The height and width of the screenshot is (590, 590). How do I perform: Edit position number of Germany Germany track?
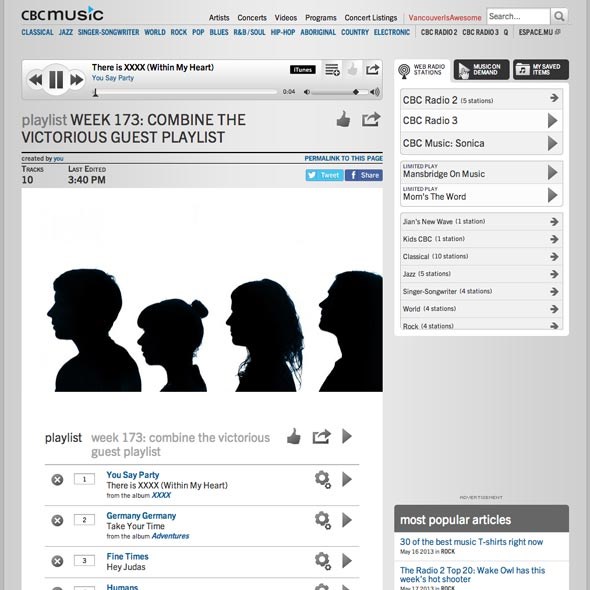[x=84, y=520]
